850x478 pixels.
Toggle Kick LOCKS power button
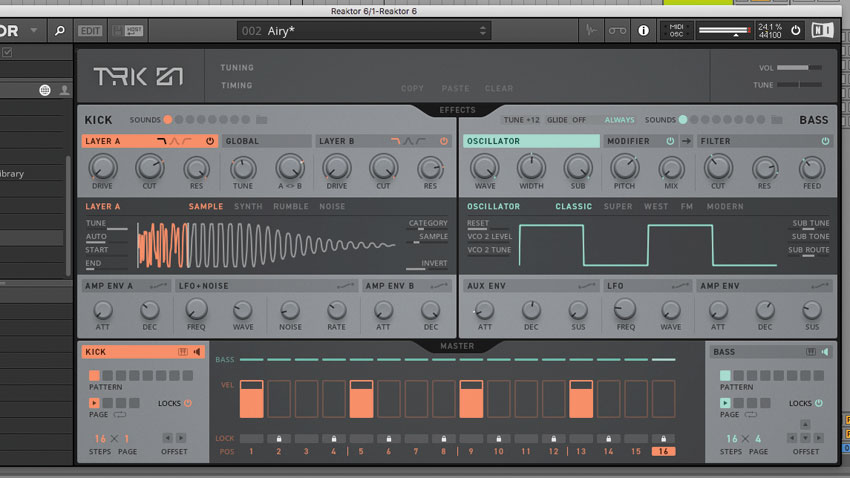coord(188,403)
